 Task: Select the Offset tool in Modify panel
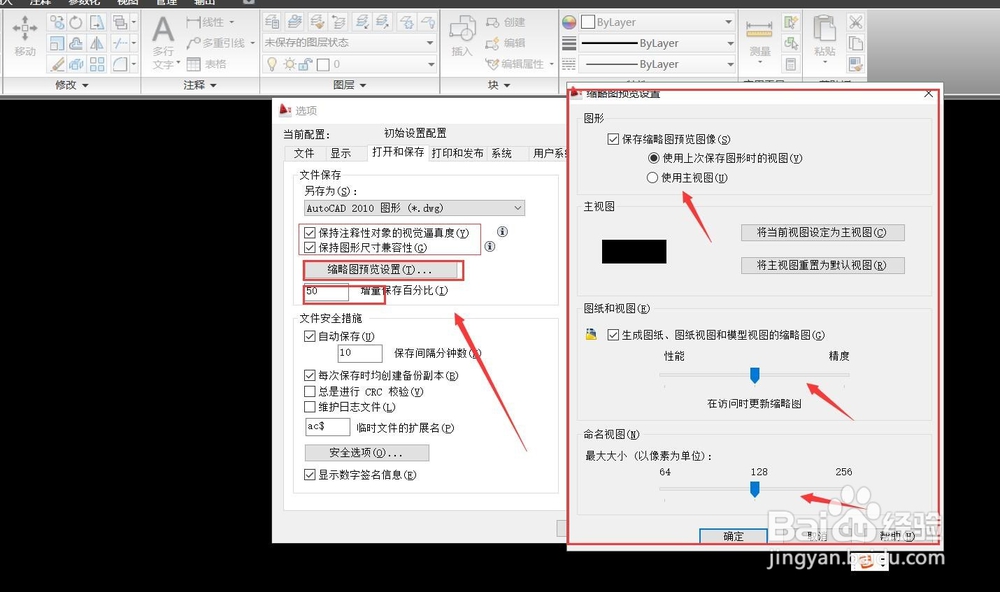[76, 43]
